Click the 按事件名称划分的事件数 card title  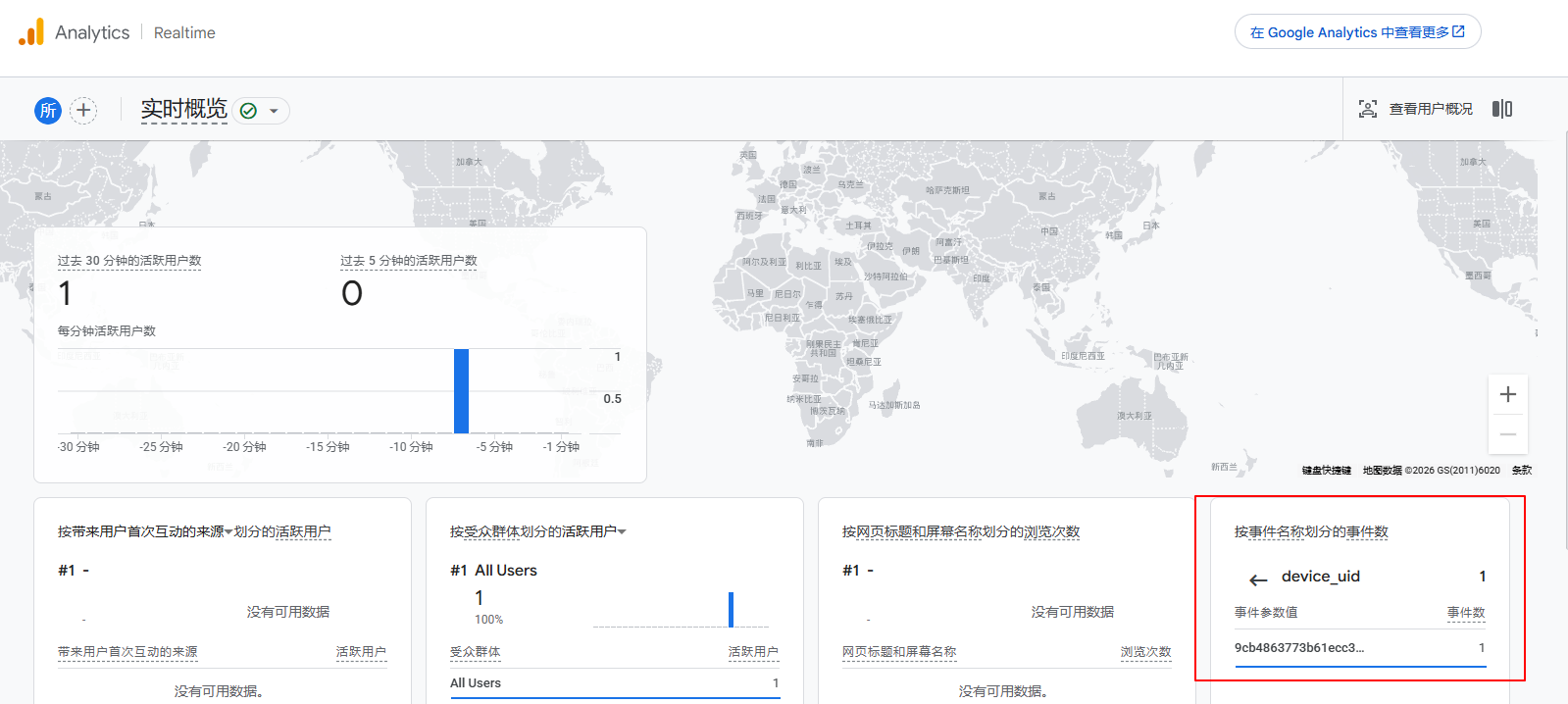(1311, 531)
